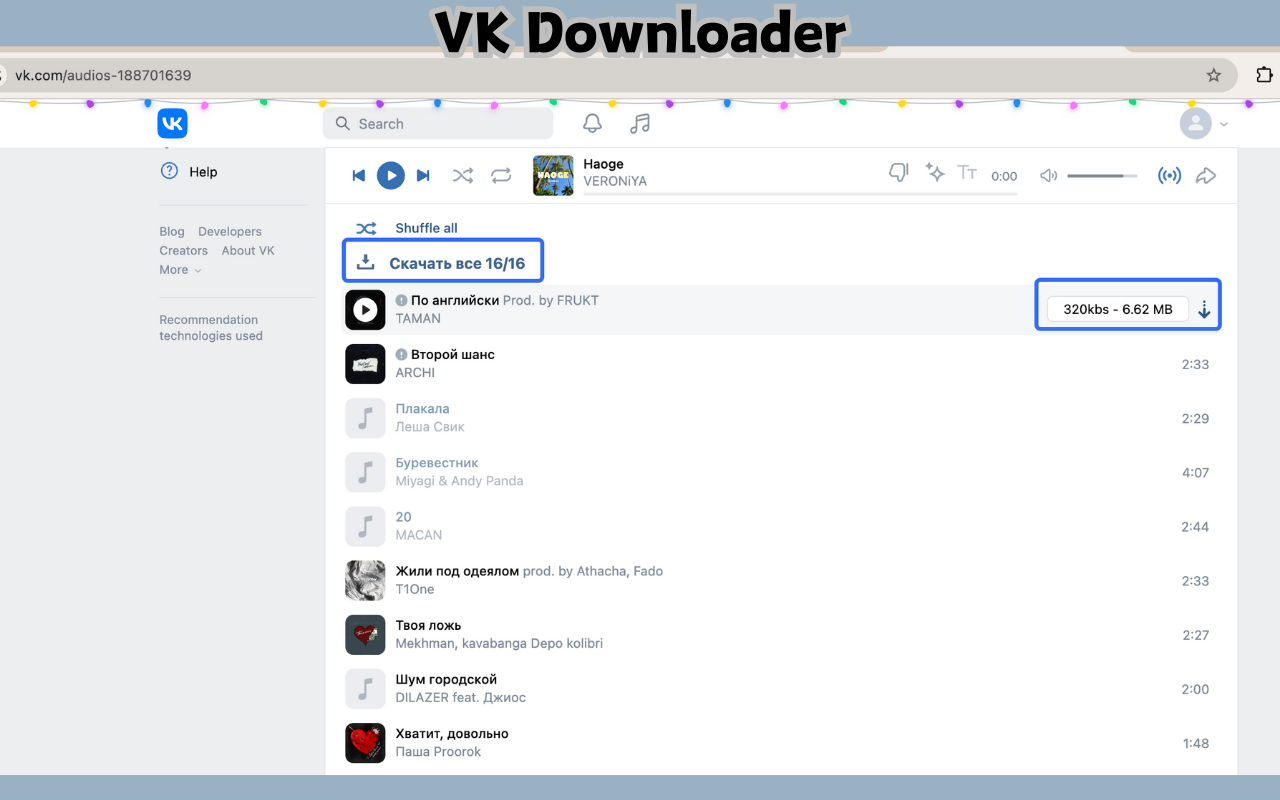This screenshot has height=800, width=1280.
Task: Toggle the broadcast status icon
Action: pyautogui.click(x=1170, y=175)
